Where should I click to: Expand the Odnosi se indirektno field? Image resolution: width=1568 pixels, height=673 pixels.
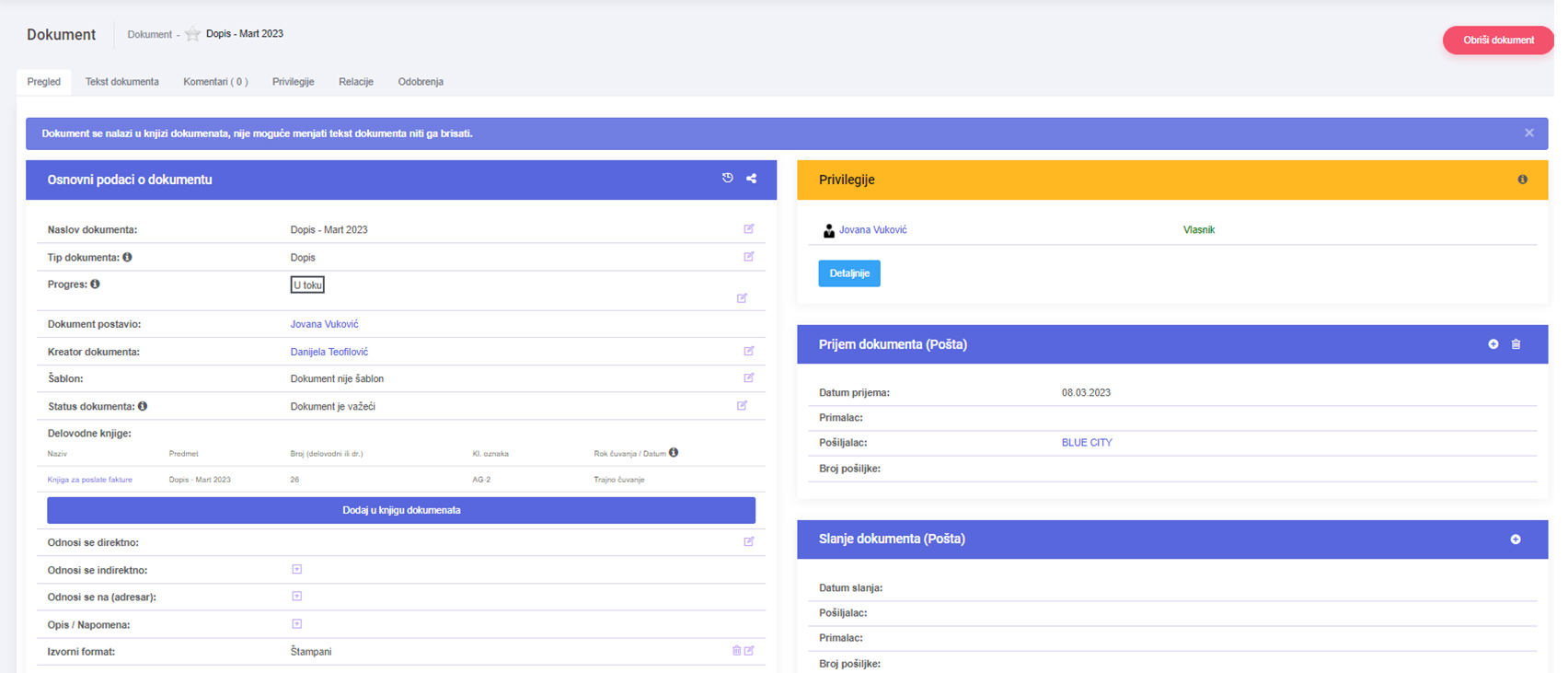click(x=296, y=570)
